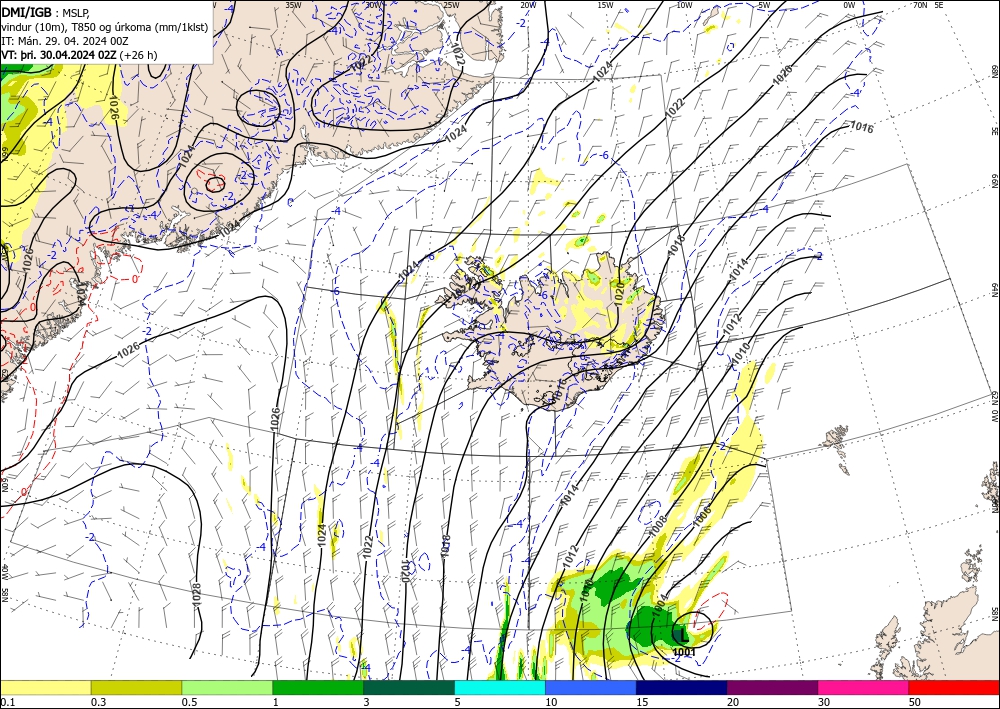Click the blue 10 mm legend swatch
The image size is (1000, 709).
[591, 688]
